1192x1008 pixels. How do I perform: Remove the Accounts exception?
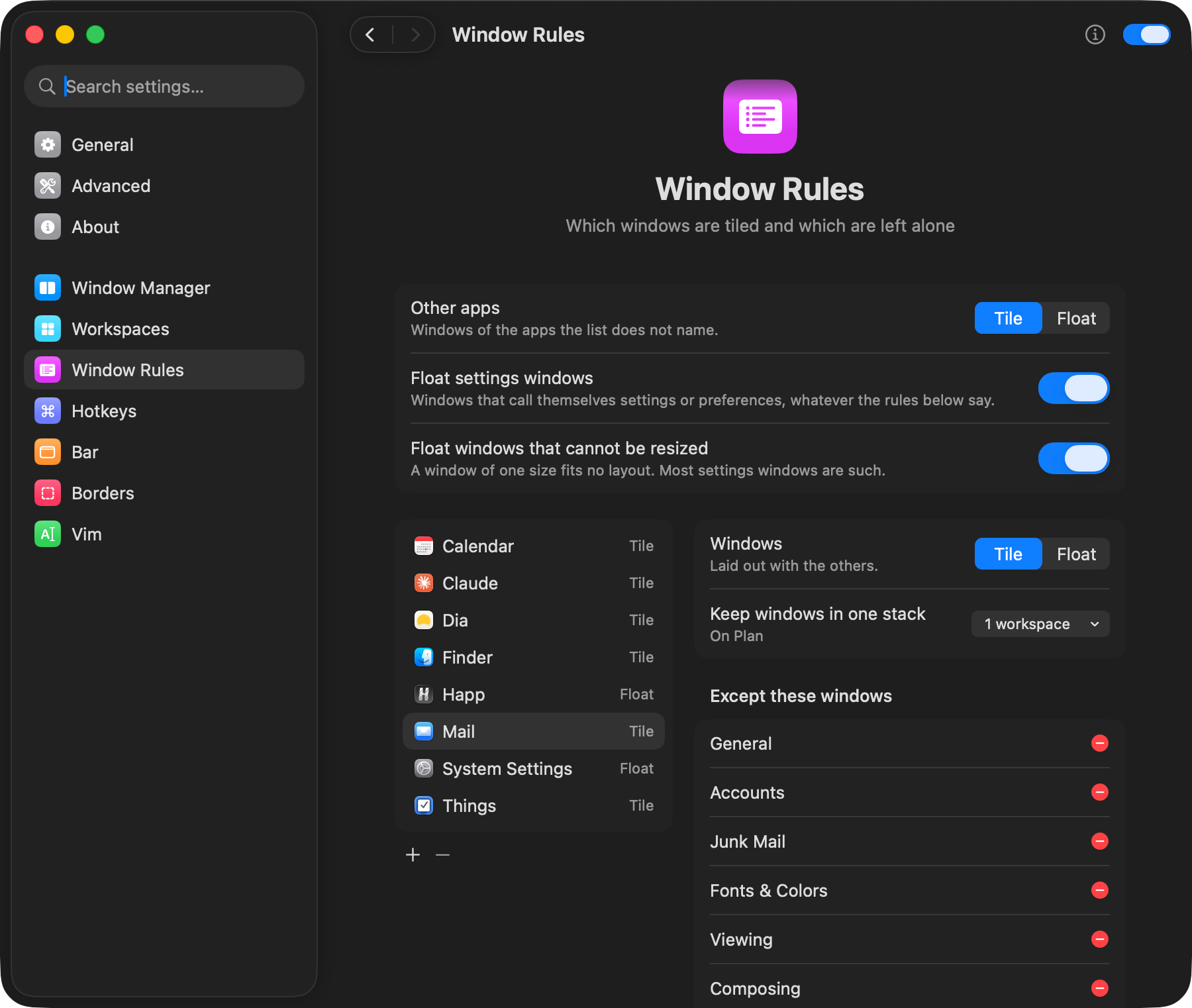click(x=1100, y=792)
